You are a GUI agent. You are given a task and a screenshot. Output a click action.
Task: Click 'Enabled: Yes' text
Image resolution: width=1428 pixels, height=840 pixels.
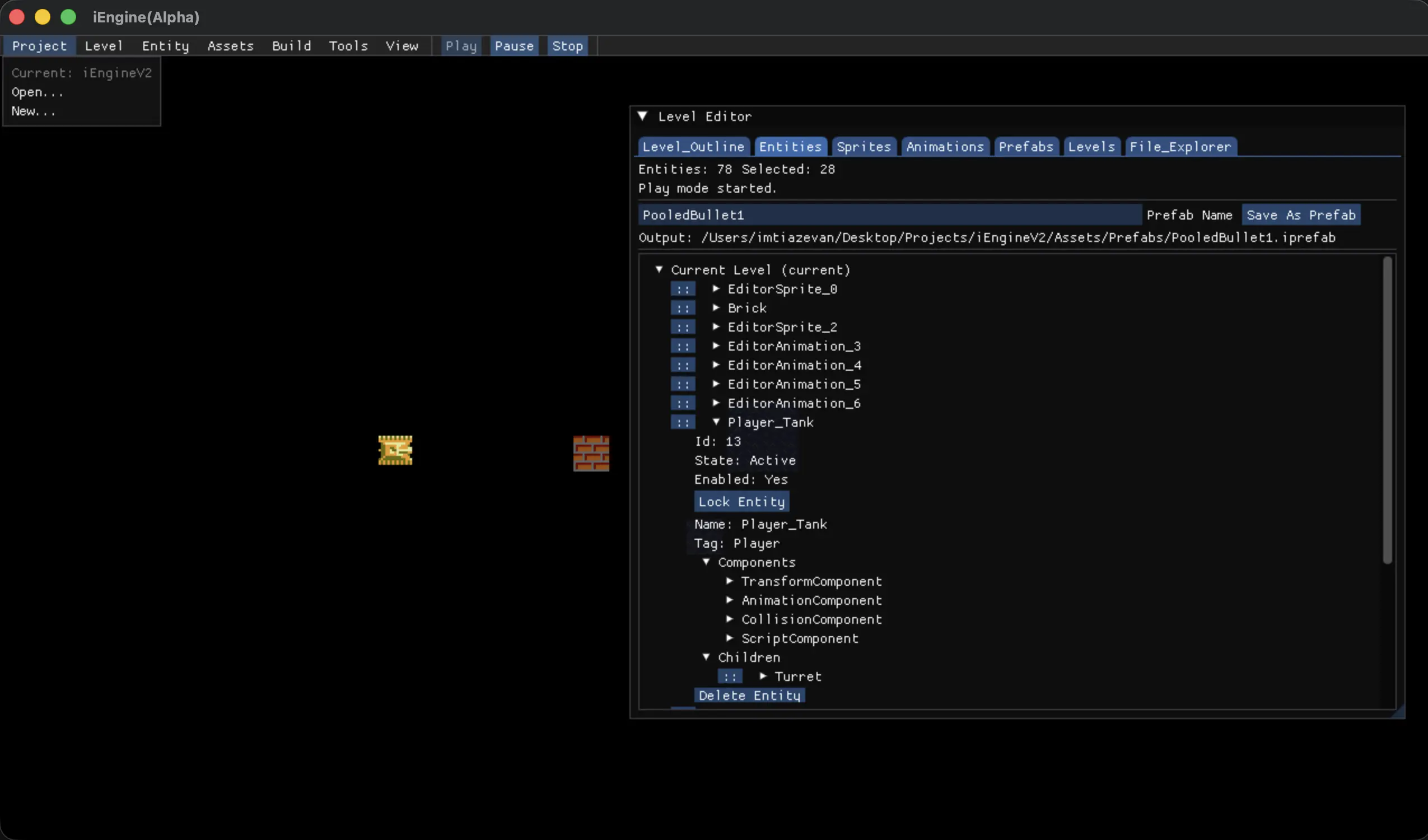pos(741,479)
